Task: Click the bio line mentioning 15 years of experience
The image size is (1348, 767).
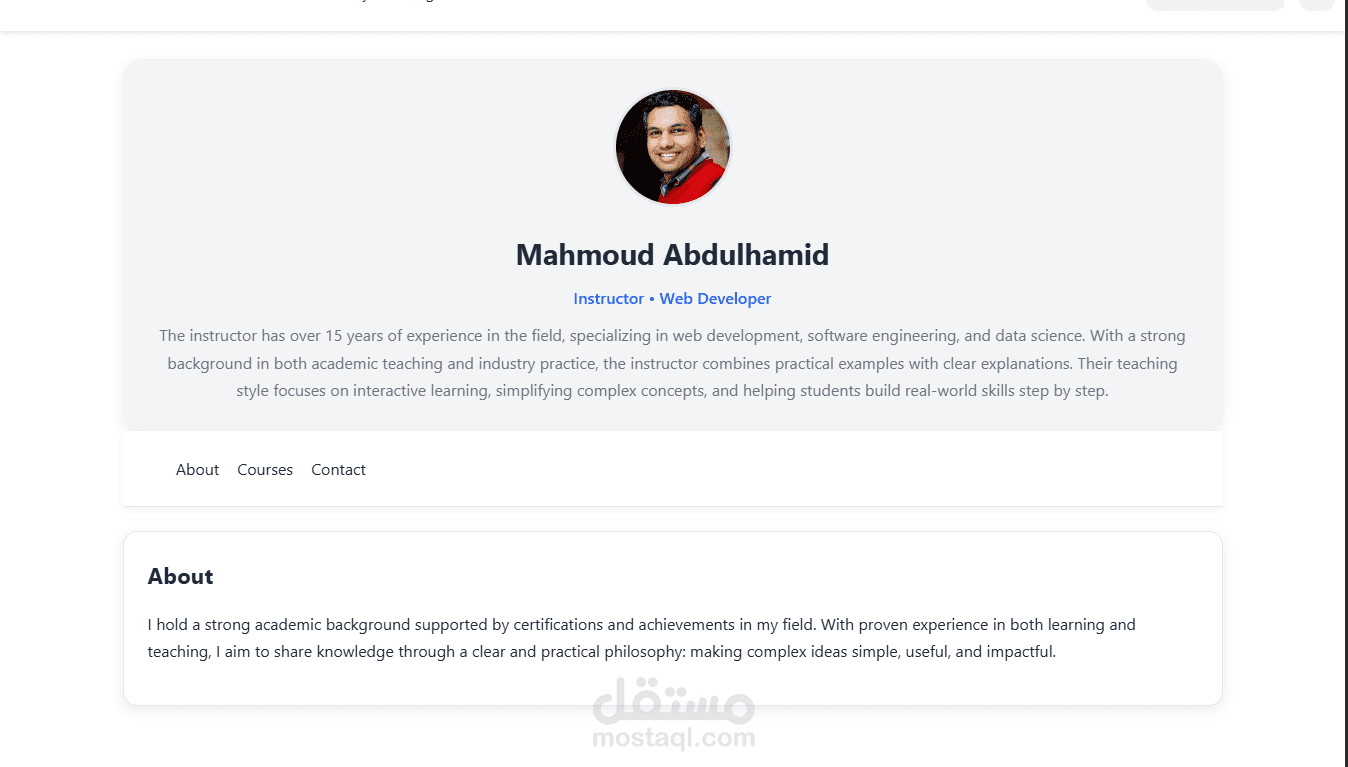Action: (x=672, y=336)
